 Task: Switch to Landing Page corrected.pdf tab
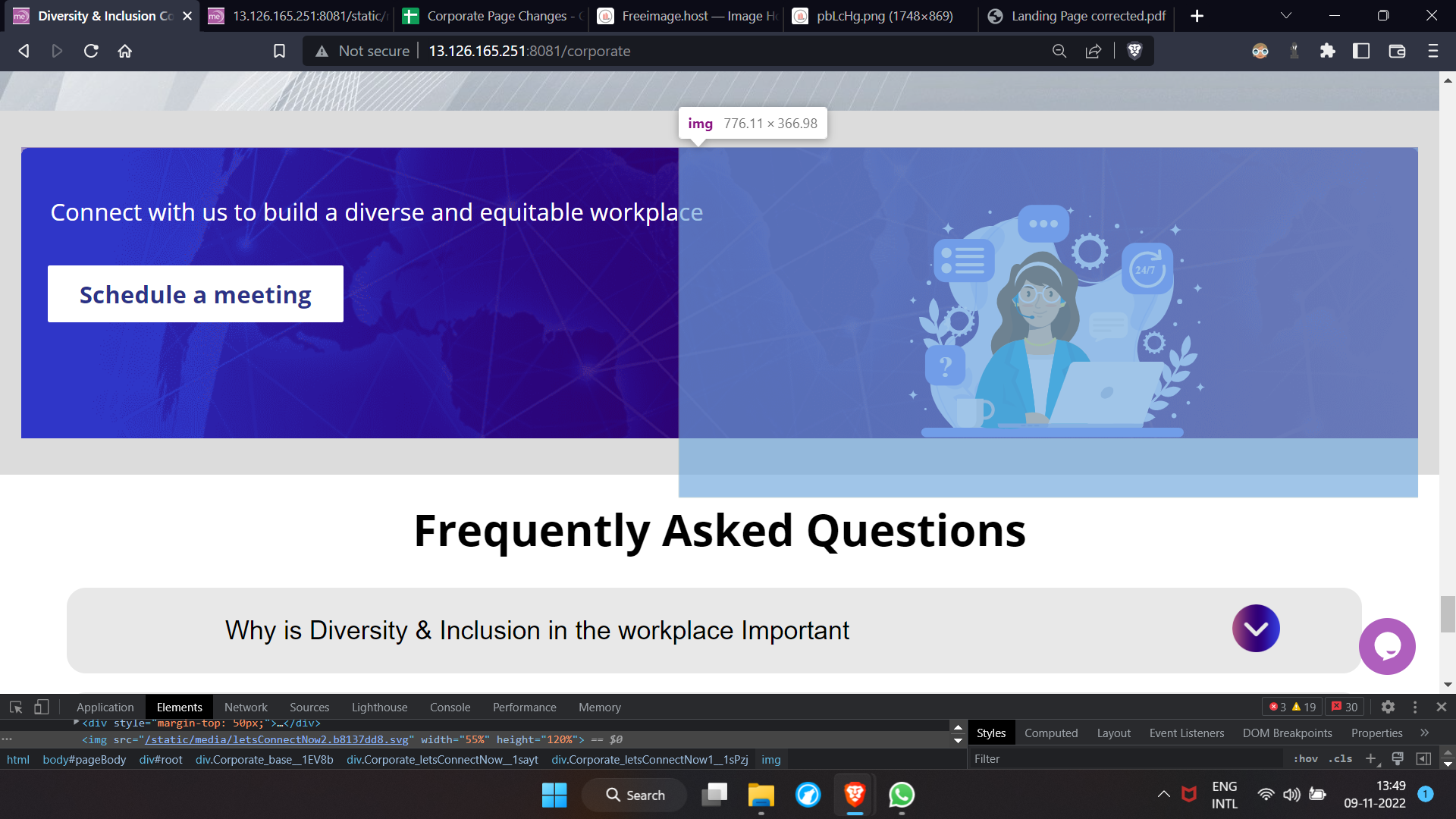click(x=1076, y=16)
